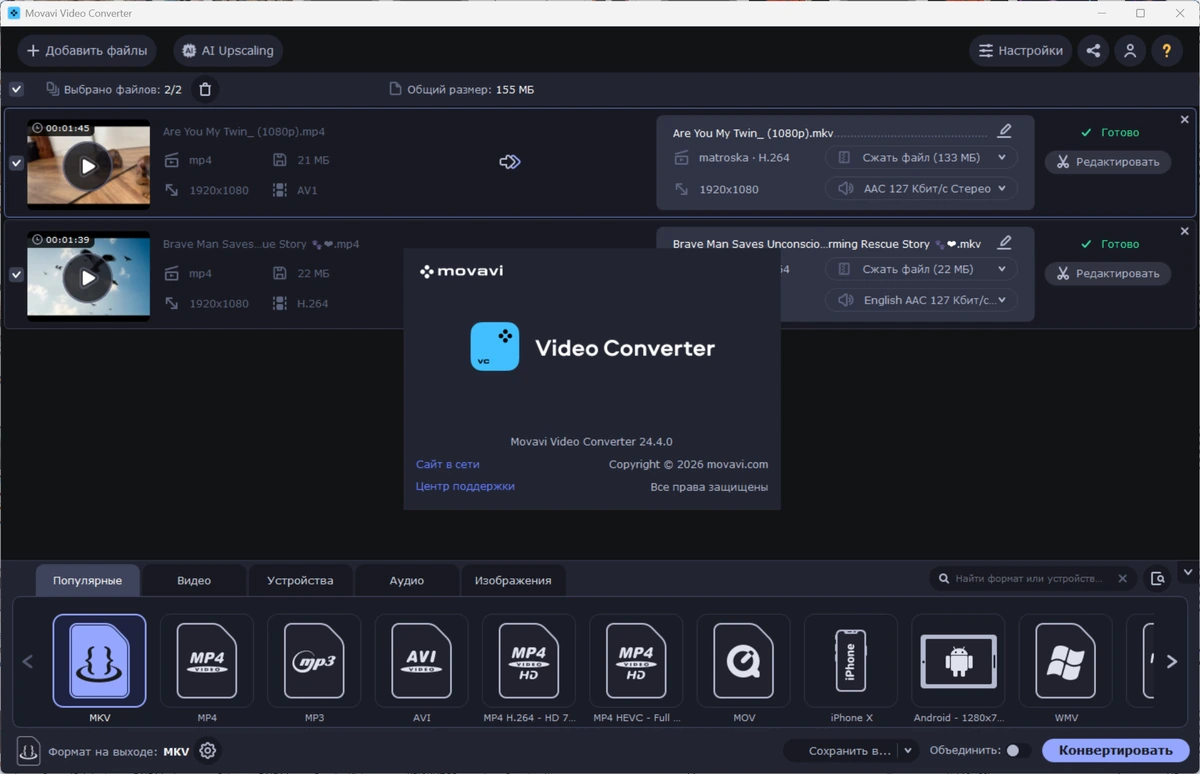1200x774 pixels.
Task: Click the output folder icon at bottom left
Action: (x=28, y=750)
